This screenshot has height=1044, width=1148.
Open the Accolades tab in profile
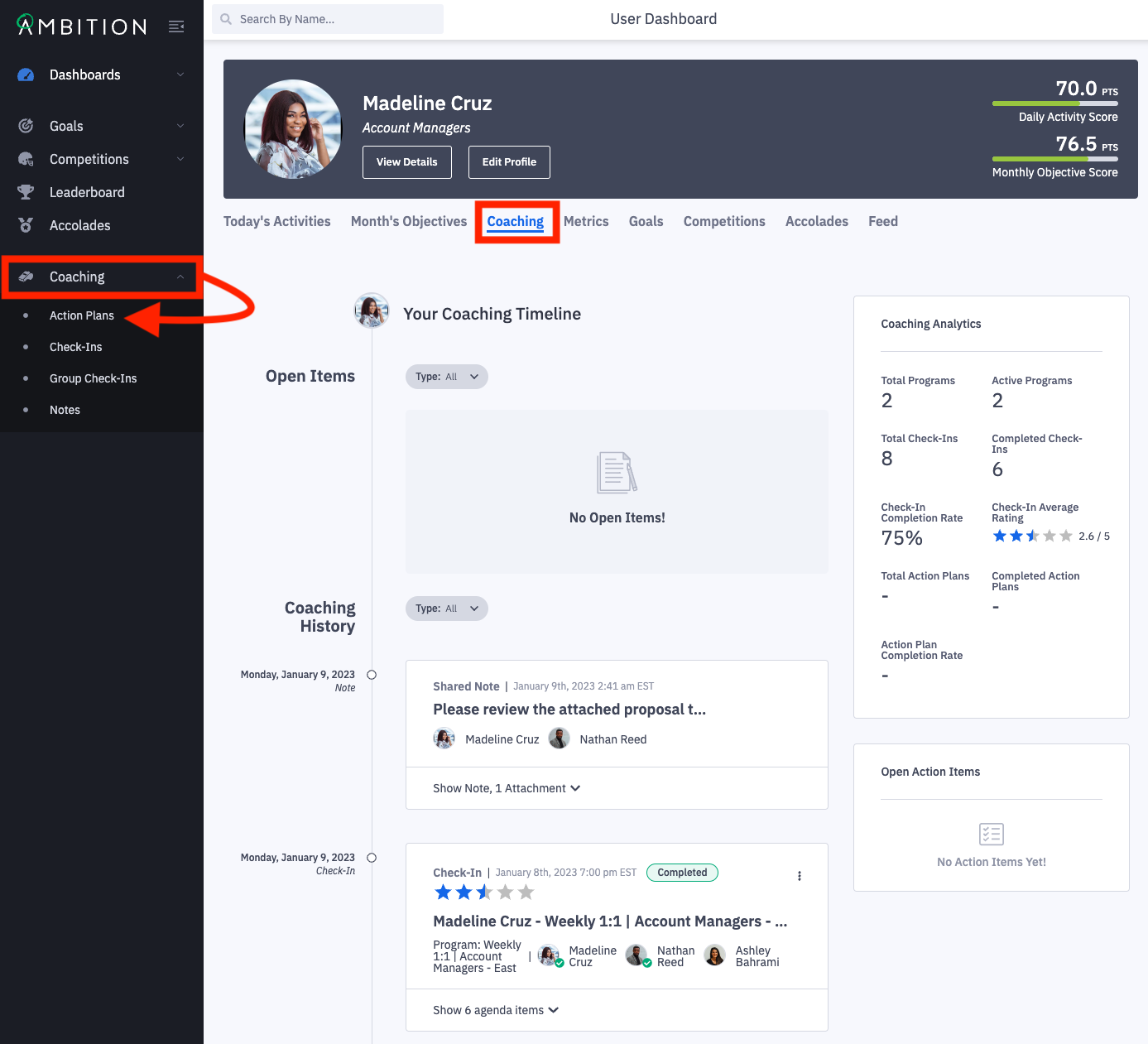click(x=817, y=221)
